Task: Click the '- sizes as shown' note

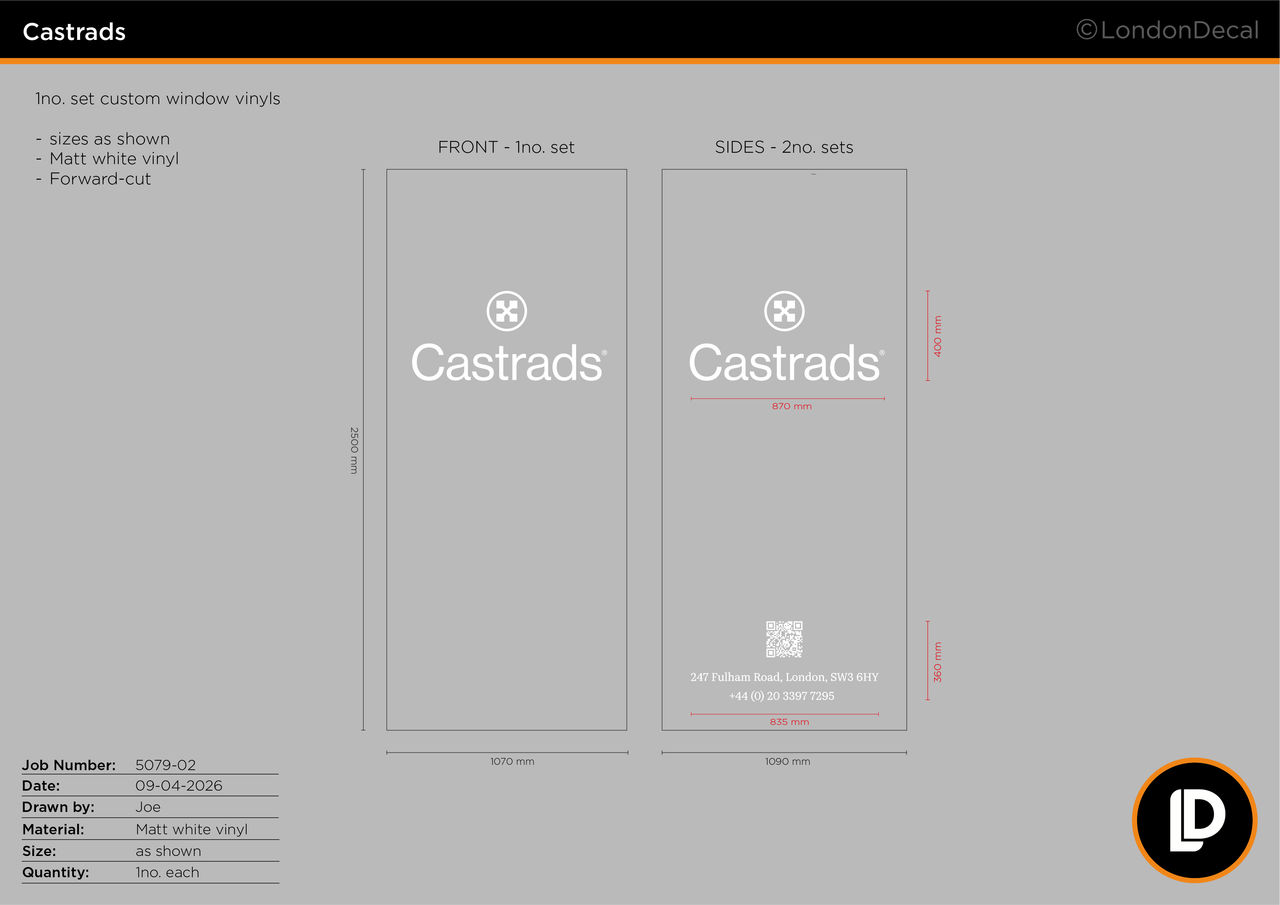Action: click(102, 139)
